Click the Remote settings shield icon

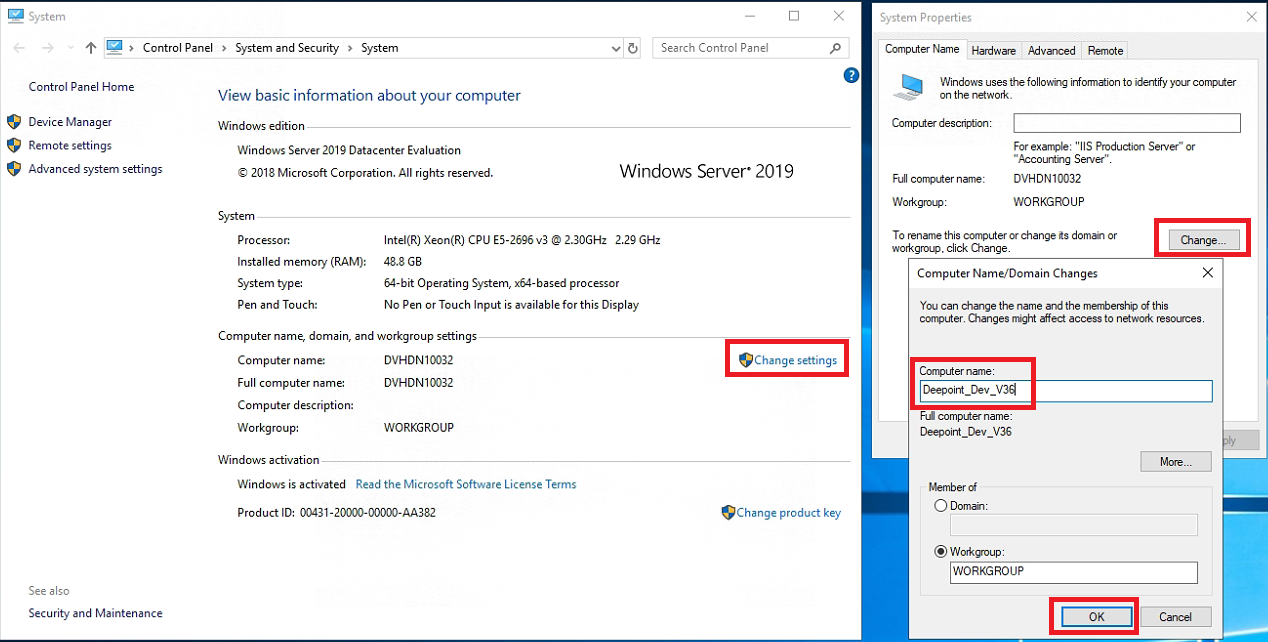pos(14,145)
